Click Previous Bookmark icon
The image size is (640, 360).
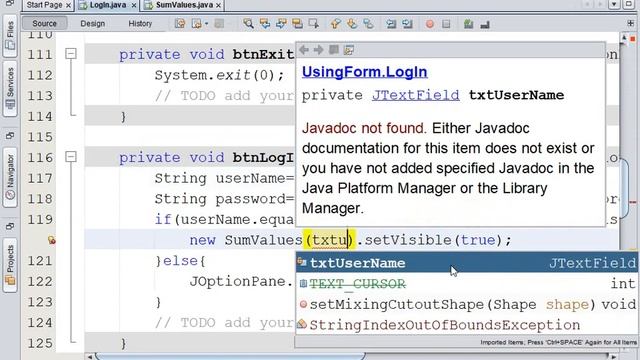click(336, 24)
